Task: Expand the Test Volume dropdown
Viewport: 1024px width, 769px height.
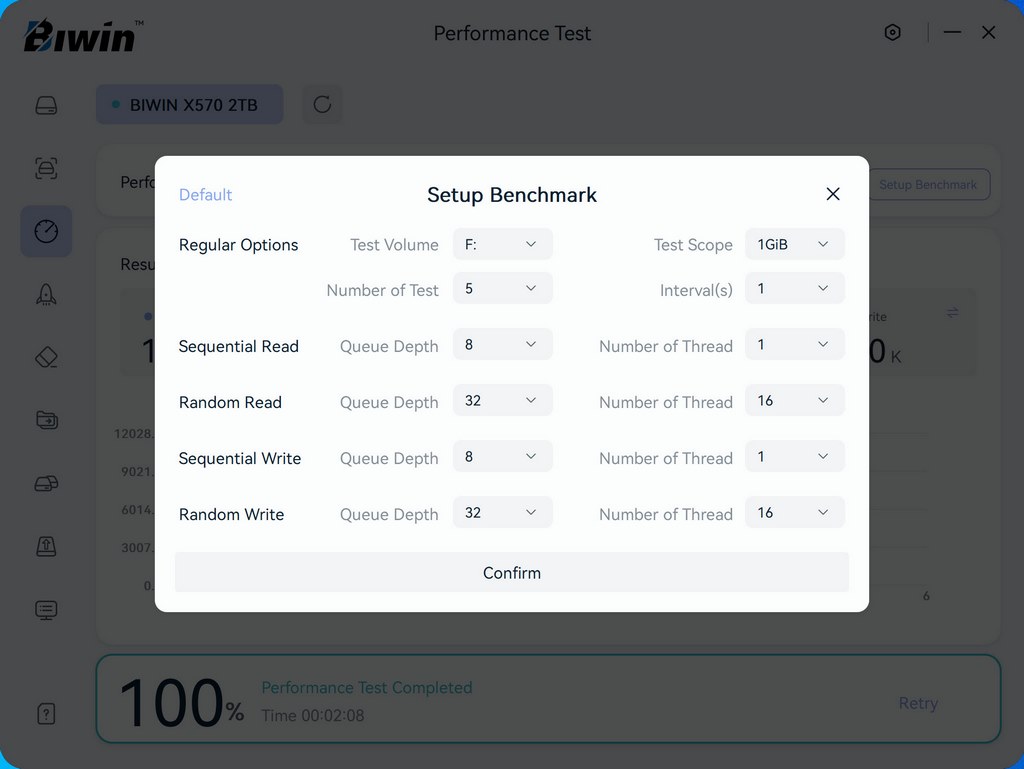Action: tap(502, 244)
